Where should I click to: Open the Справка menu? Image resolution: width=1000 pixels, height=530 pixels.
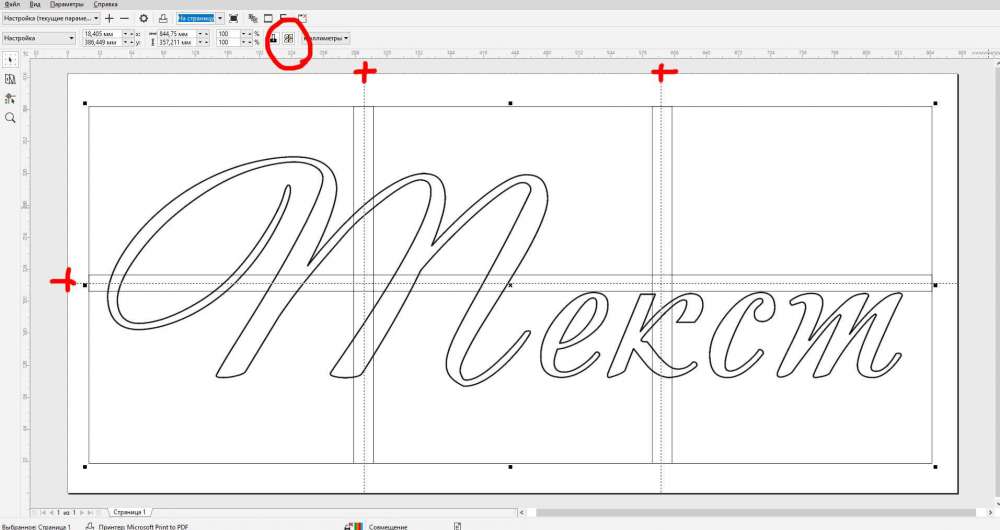point(105,4)
